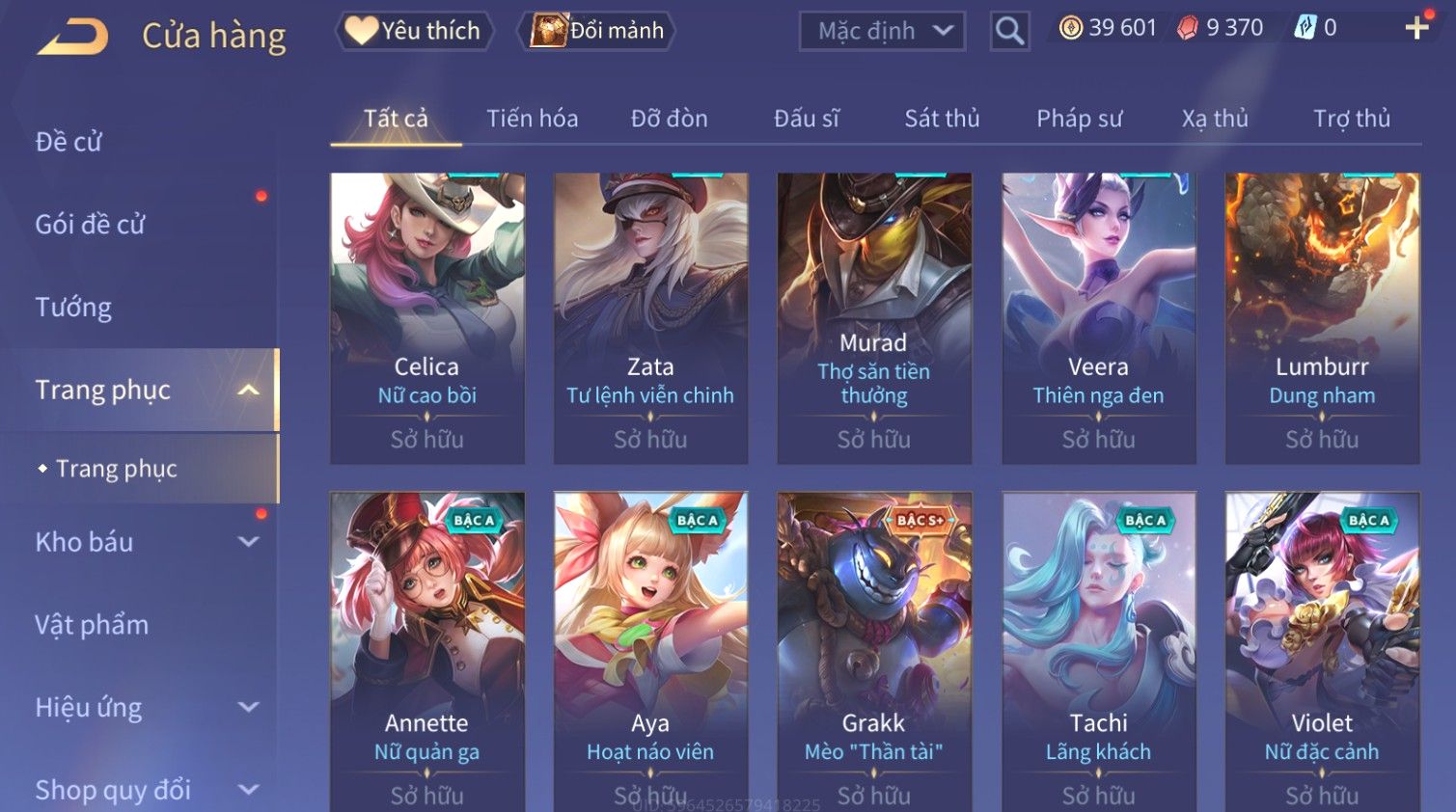Tap the red ruby currency icon
The width and height of the screenshot is (1456, 812).
(x=1188, y=28)
